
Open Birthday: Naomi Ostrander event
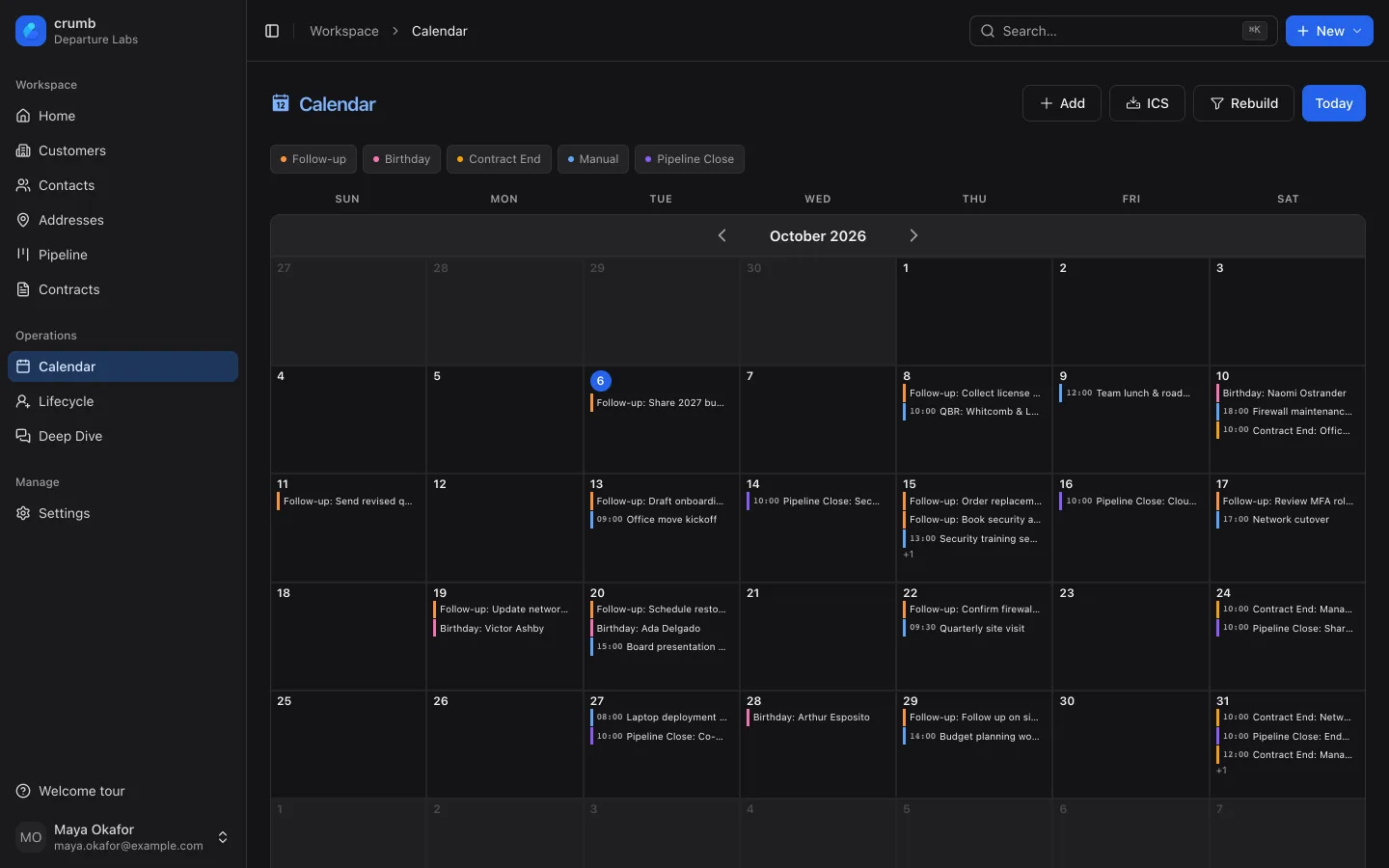point(1287,393)
